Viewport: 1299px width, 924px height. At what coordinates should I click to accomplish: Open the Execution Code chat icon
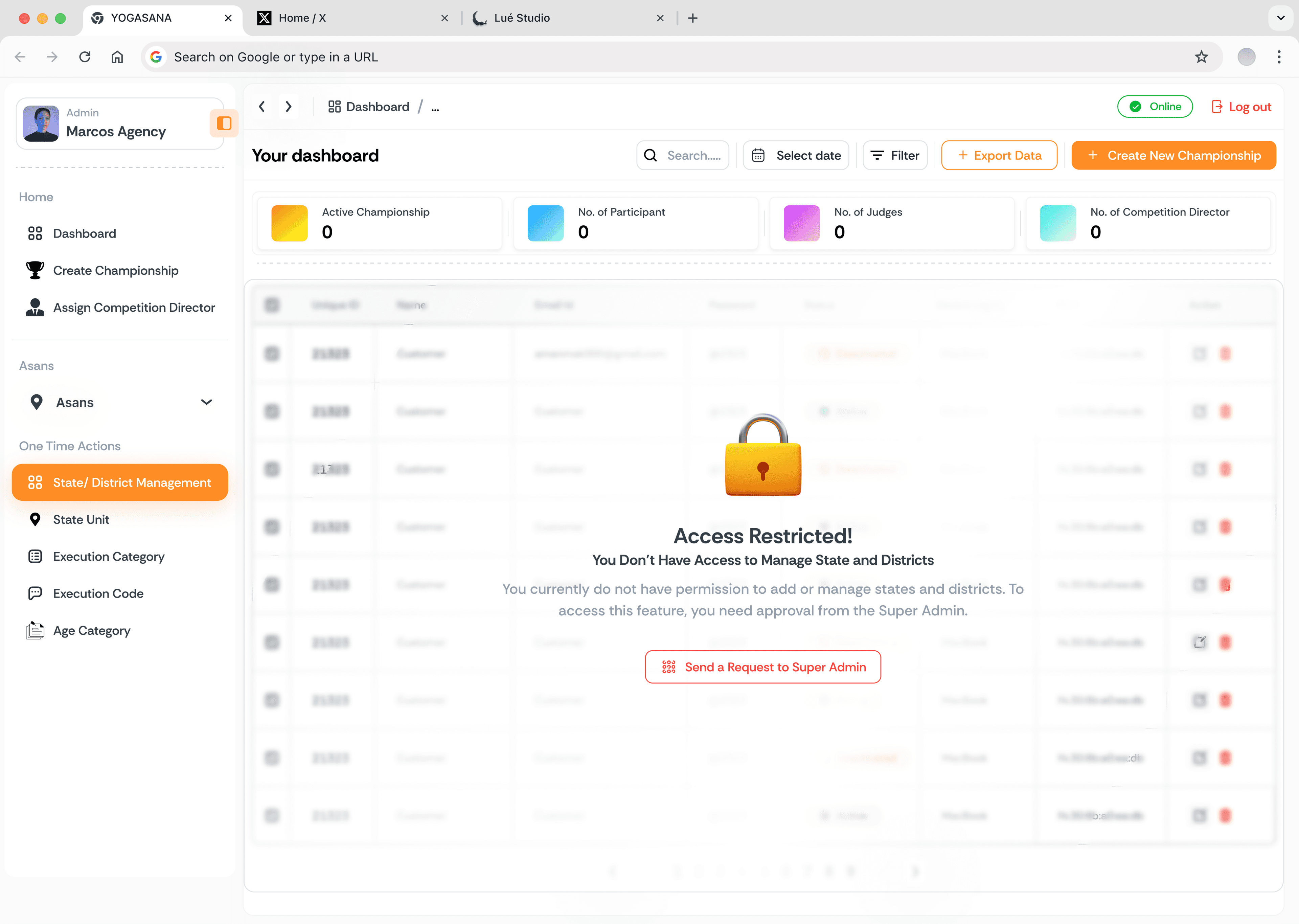35,593
